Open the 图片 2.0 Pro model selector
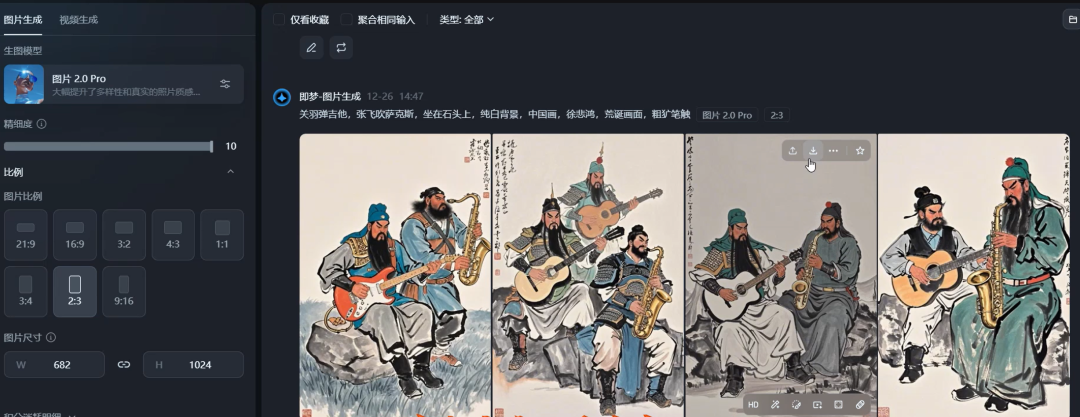 tap(123, 84)
